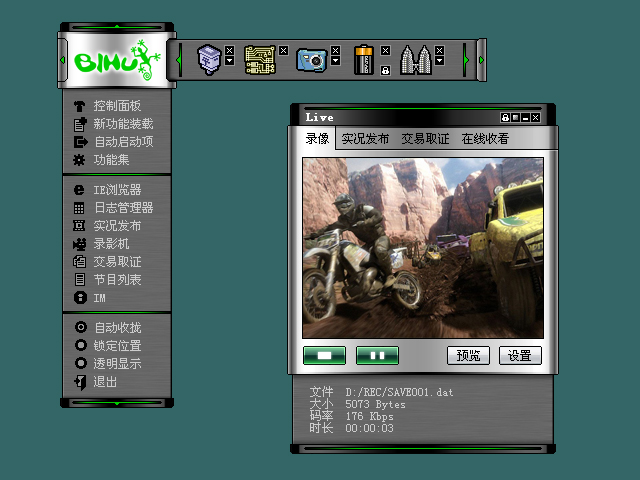Viewport: 640px width, 480px height.
Task: Open dropdown arrow beside twin towers icon
Action: coord(440,61)
